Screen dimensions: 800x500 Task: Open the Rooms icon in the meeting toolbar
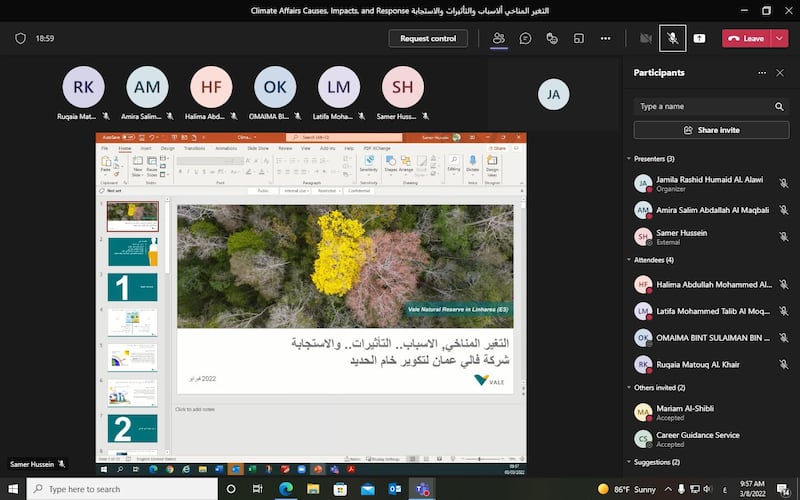tap(578, 38)
